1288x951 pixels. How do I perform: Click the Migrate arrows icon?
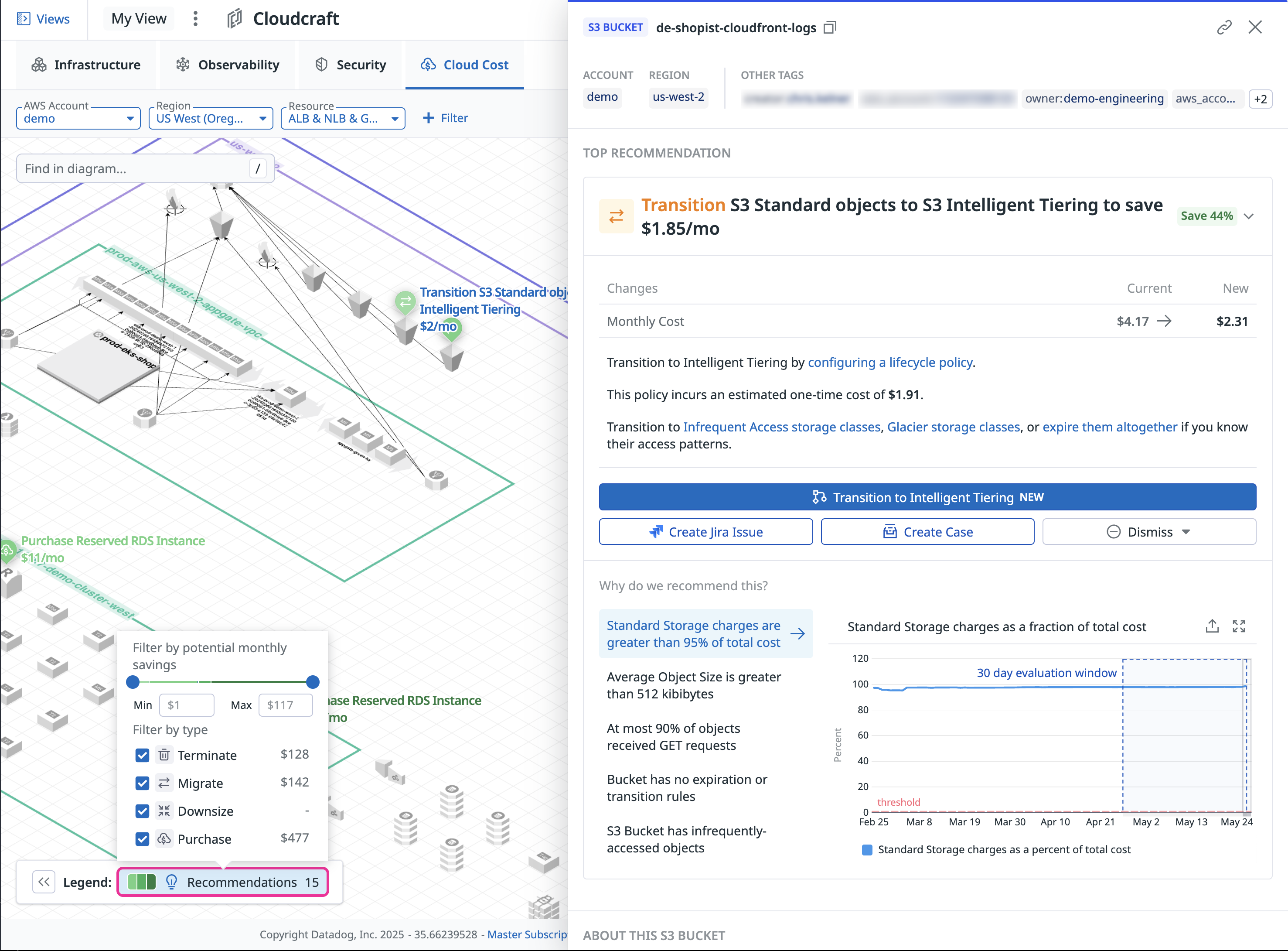tap(164, 783)
